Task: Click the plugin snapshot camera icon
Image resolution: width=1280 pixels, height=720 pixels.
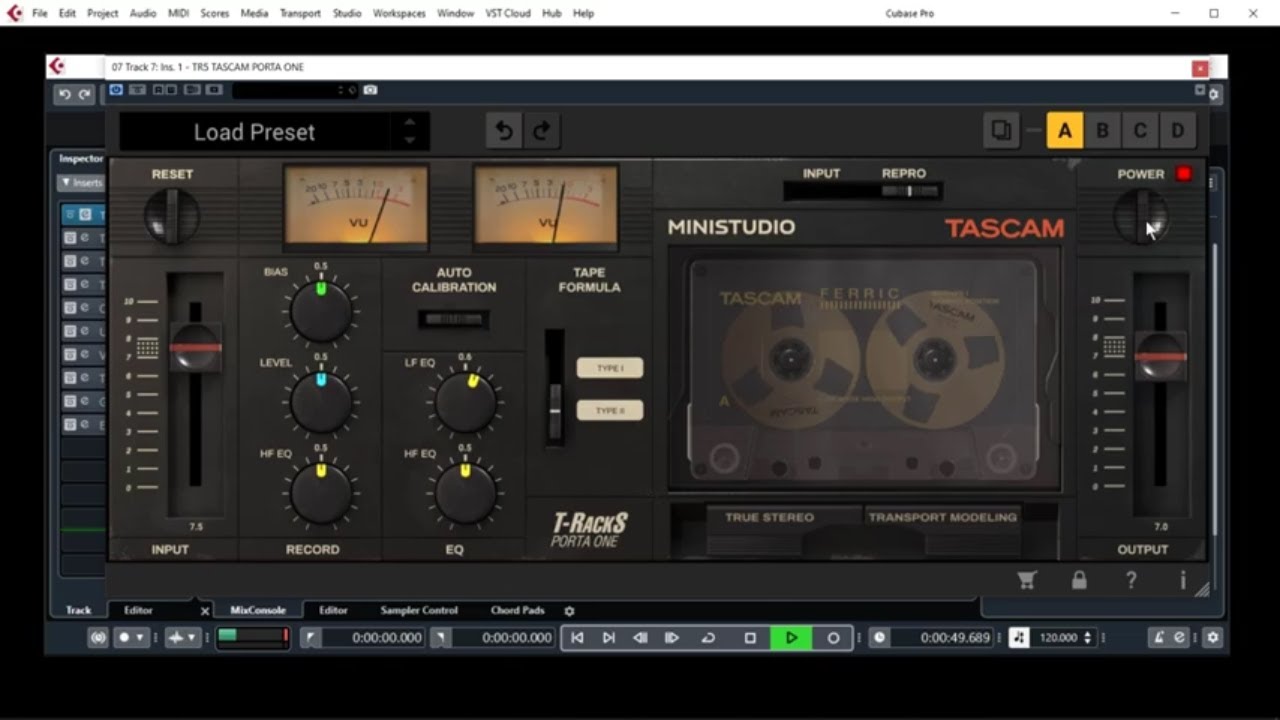Action: (370, 90)
